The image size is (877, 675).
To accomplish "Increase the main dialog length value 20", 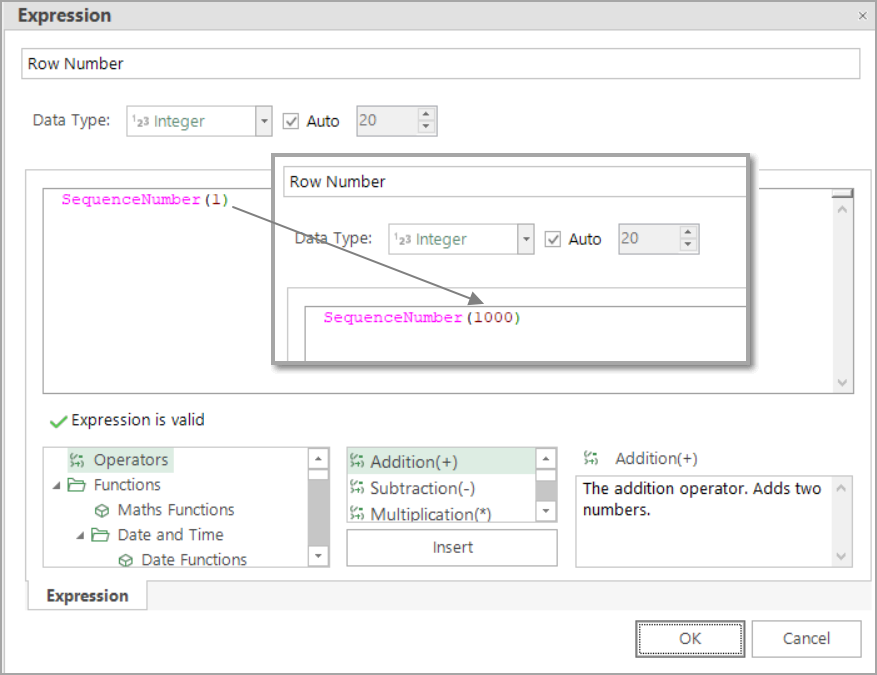I will pyautogui.click(x=426, y=114).
